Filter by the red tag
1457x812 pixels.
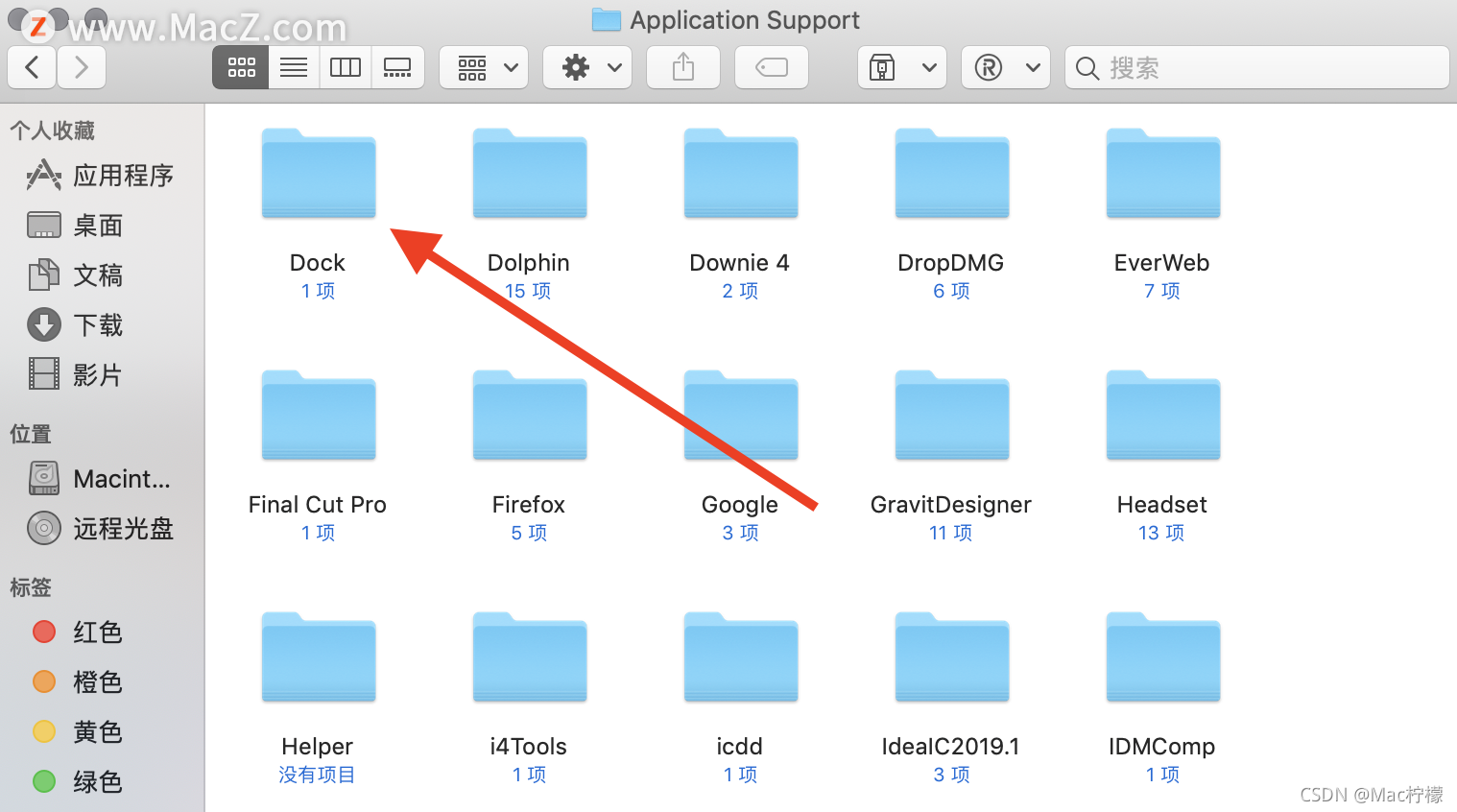[x=77, y=633]
